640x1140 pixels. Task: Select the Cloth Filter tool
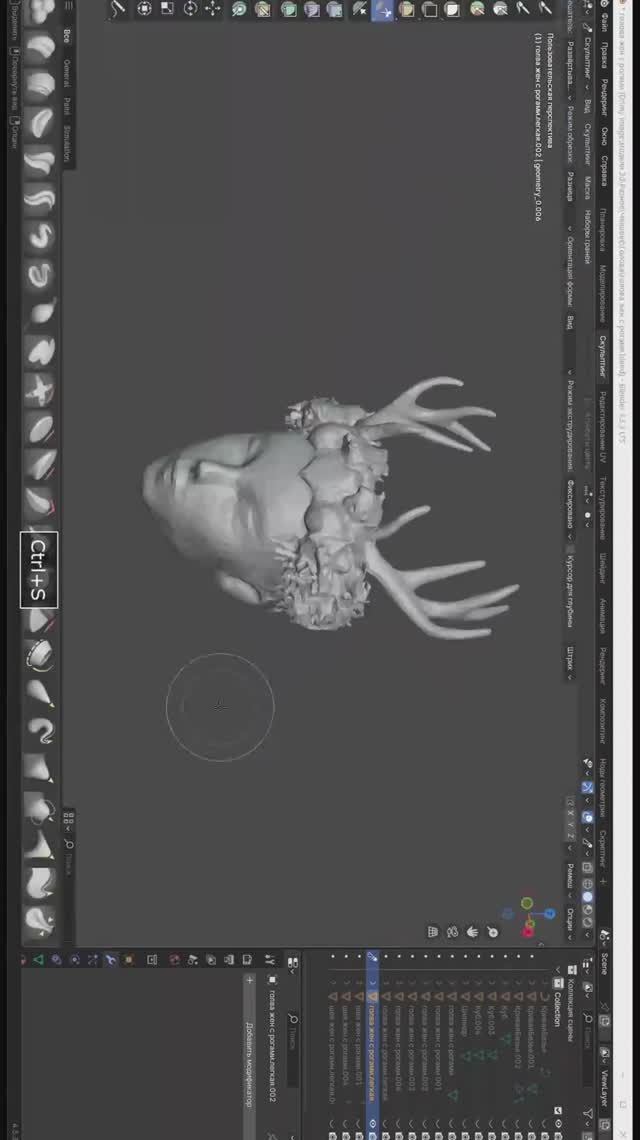click(311, 9)
